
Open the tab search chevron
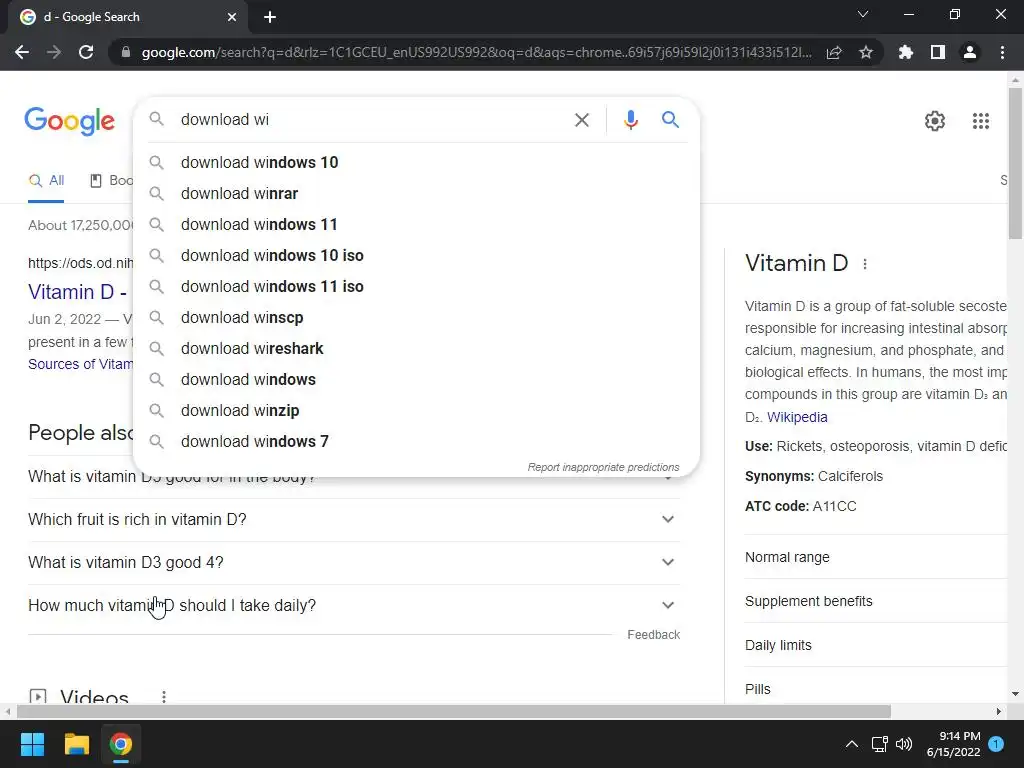pos(863,14)
